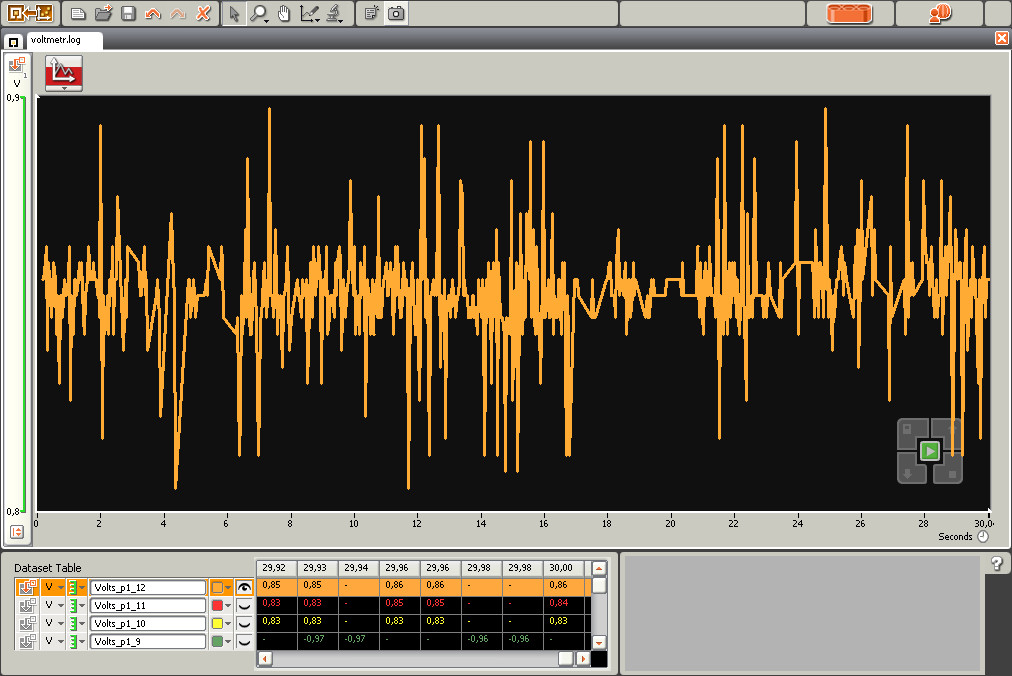Screen dimensions: 1012x676
Task: Click the V y-axis sensor icon
Action: coord(17,72)
